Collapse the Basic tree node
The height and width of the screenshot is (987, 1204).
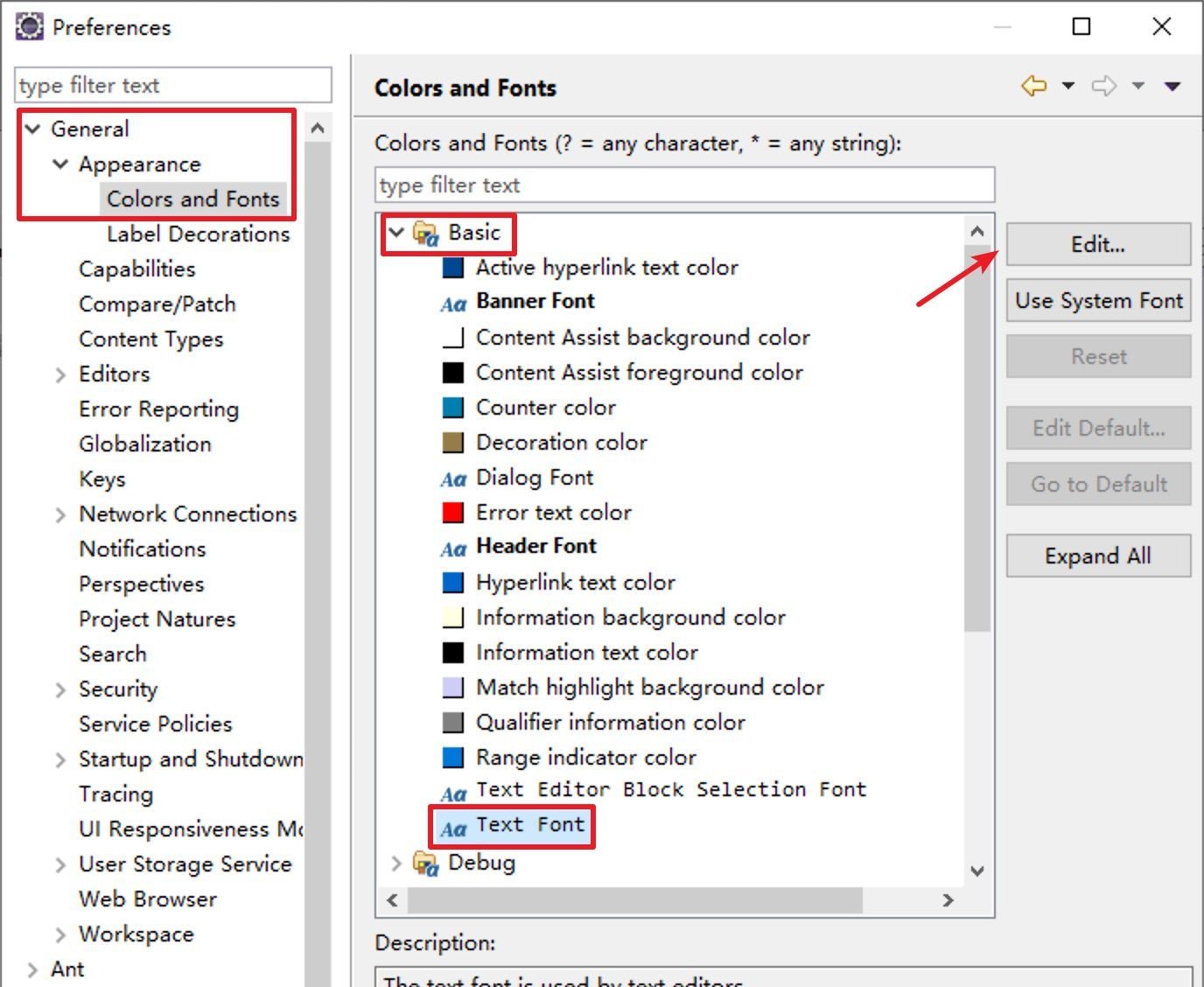coord(396,232)
